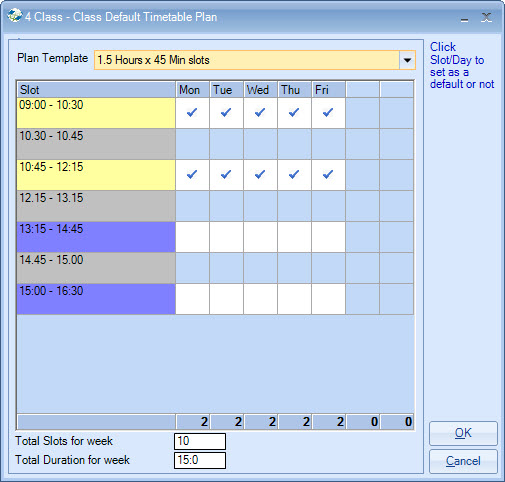This screenshot has width=505, height=482.
Task: Toggle Tuesday 10:45 - 12:15 checkmark
Action: pos(226,175)
